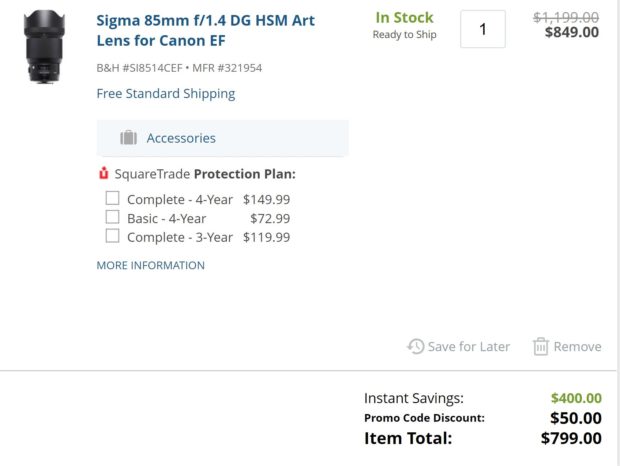Click the Sigma lens product thumbnail
This screenshot has height=466, width=620.
point(47,46)
